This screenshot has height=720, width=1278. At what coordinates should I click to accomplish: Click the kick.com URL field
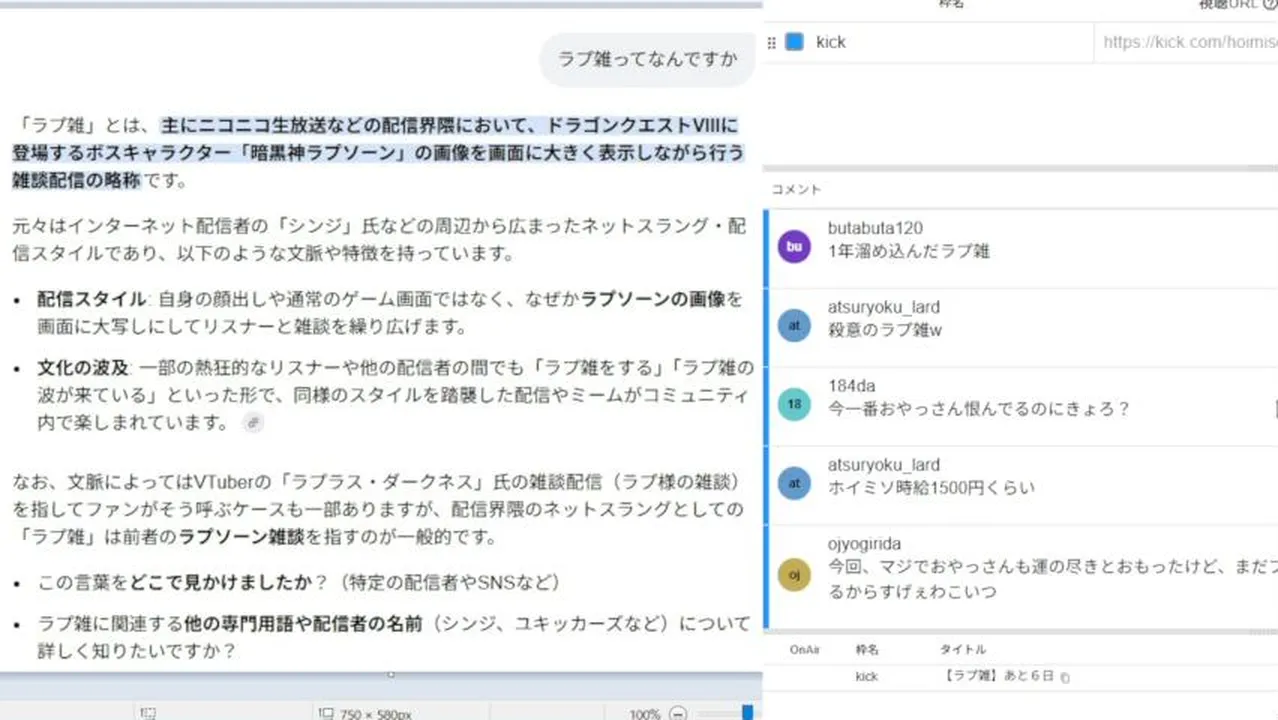1186,42
